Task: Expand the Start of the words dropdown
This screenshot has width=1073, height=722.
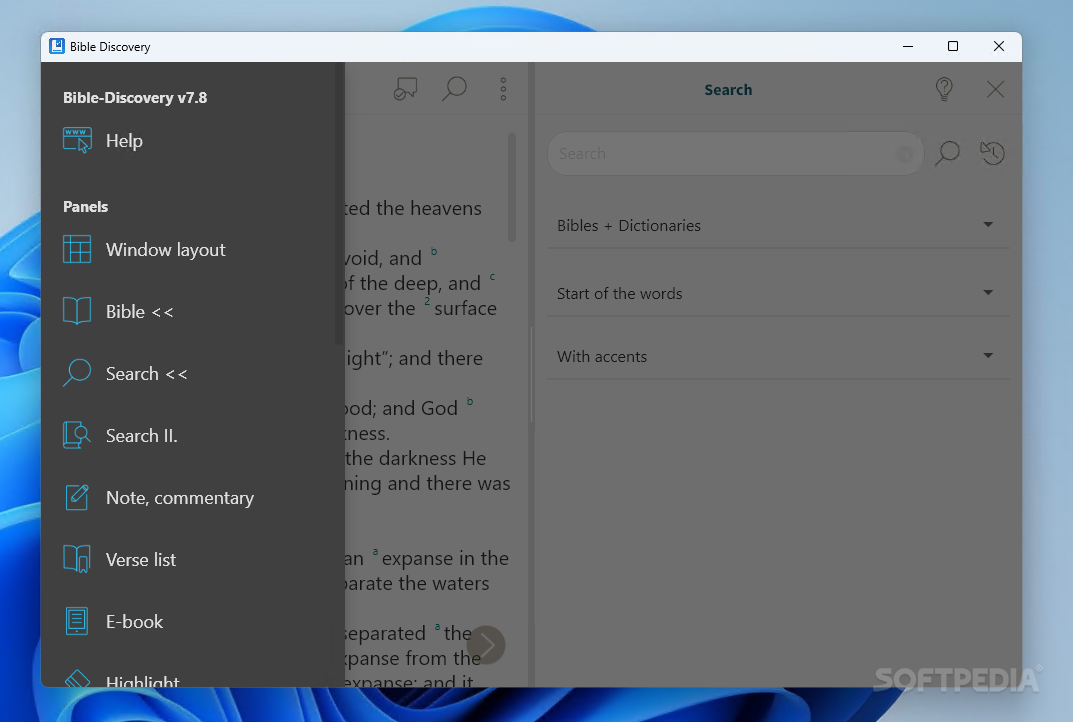Action: [x=778, y=294]
